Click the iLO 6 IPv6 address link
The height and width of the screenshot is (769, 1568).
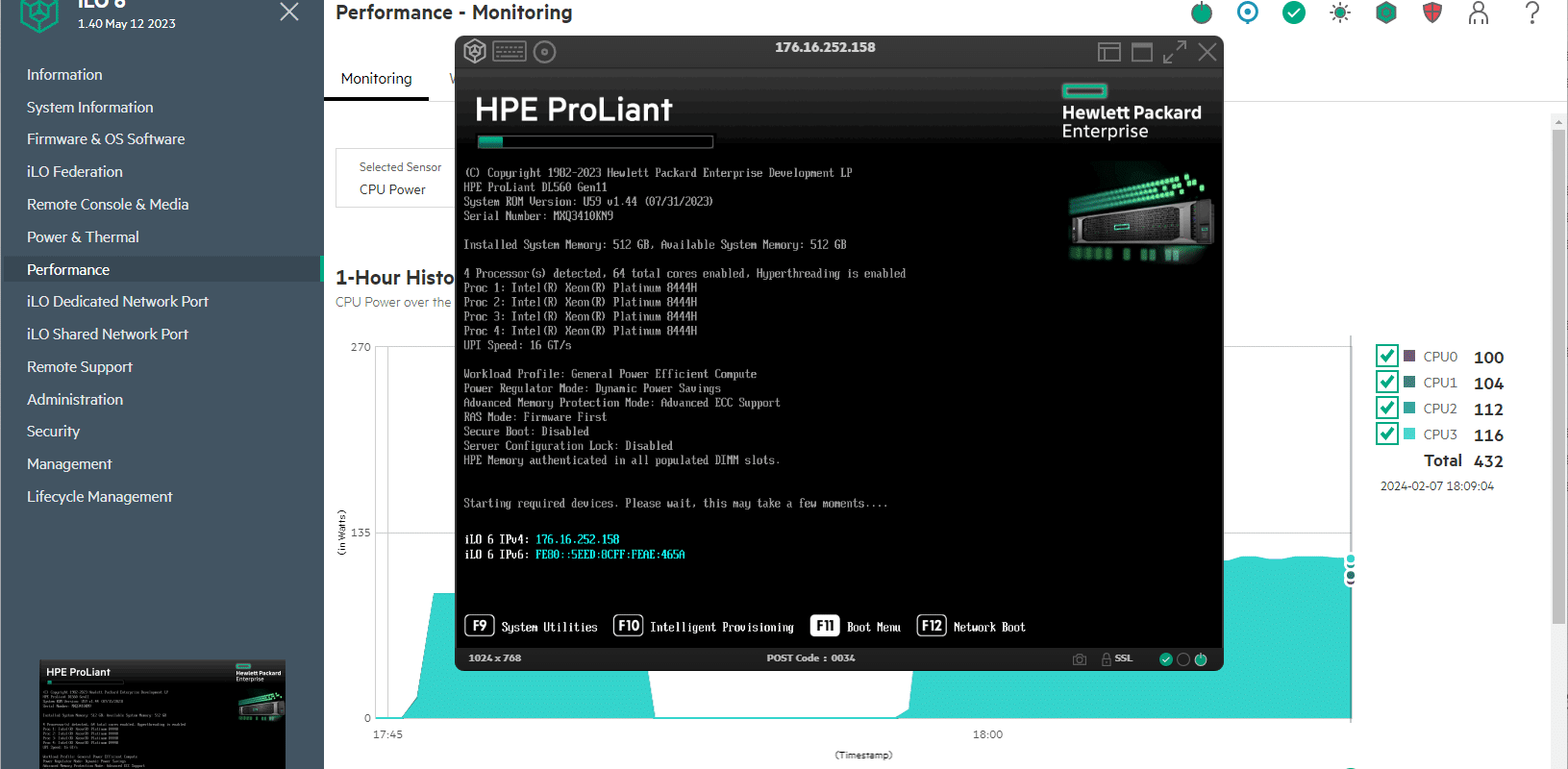tap(610, 555)
